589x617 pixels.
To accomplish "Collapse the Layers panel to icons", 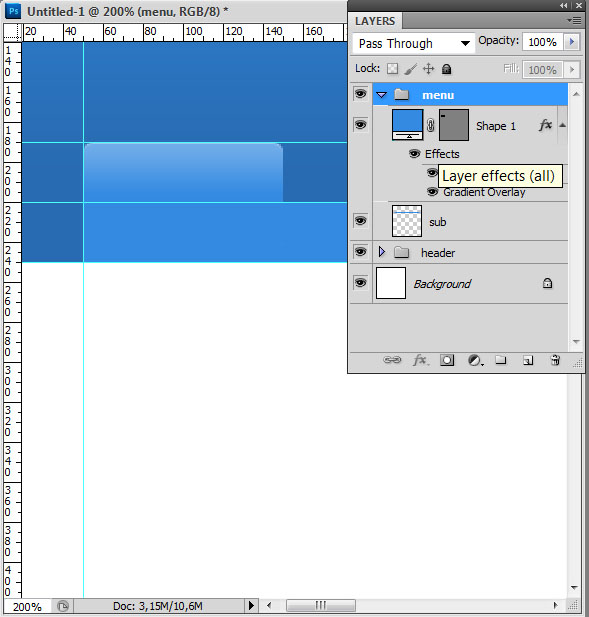I will click(x=564, y=6).
